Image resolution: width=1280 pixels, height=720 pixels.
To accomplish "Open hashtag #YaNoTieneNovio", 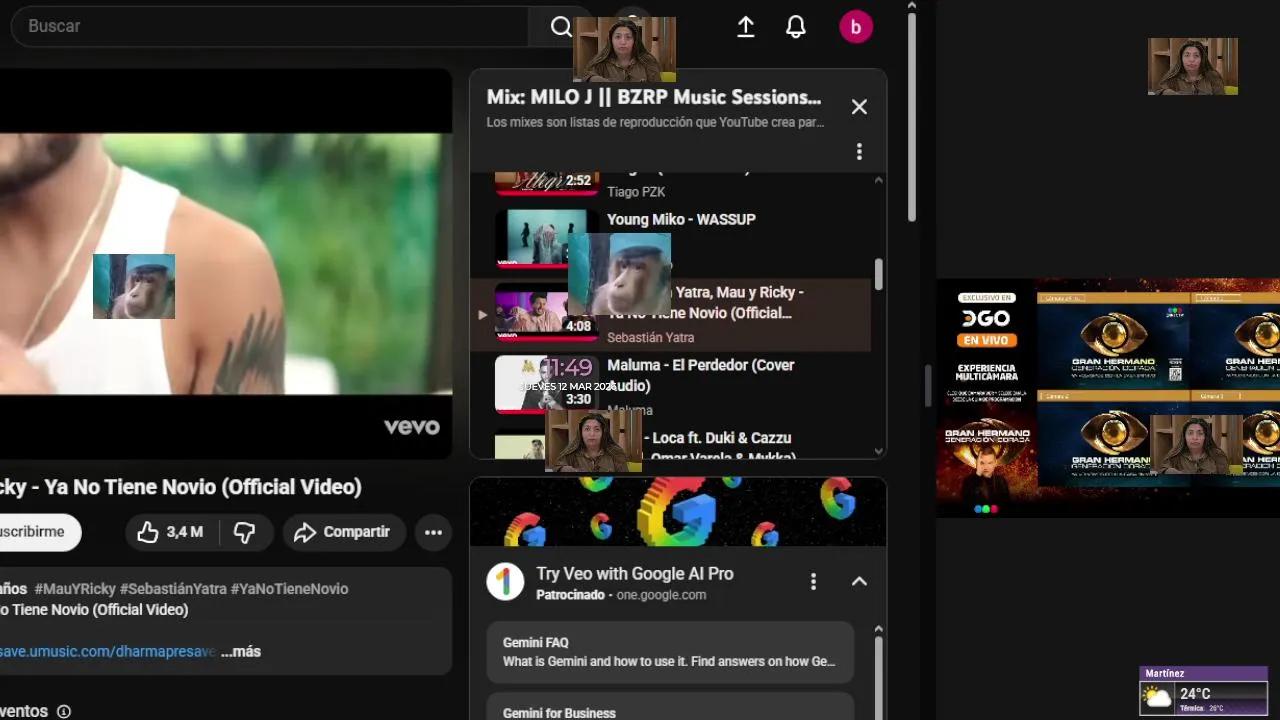I will point(289,589).
